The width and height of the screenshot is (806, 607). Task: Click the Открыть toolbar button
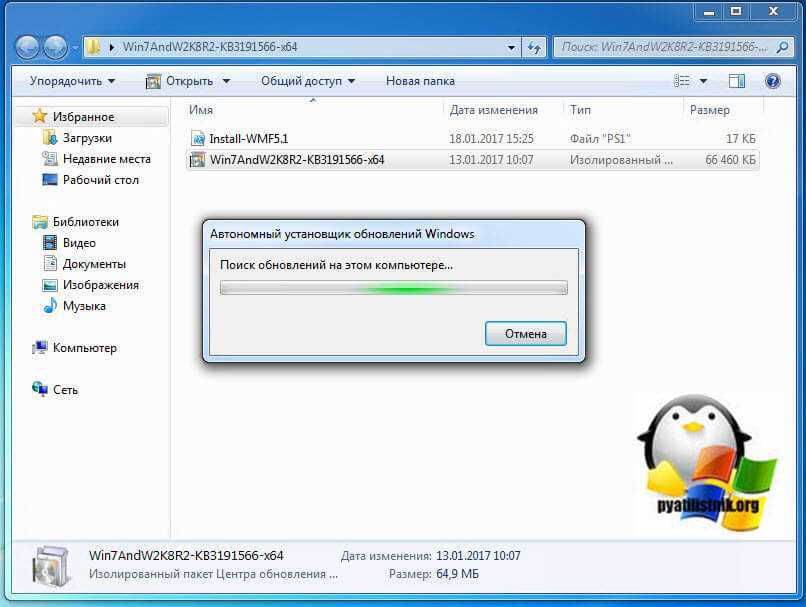coord(179,81)
